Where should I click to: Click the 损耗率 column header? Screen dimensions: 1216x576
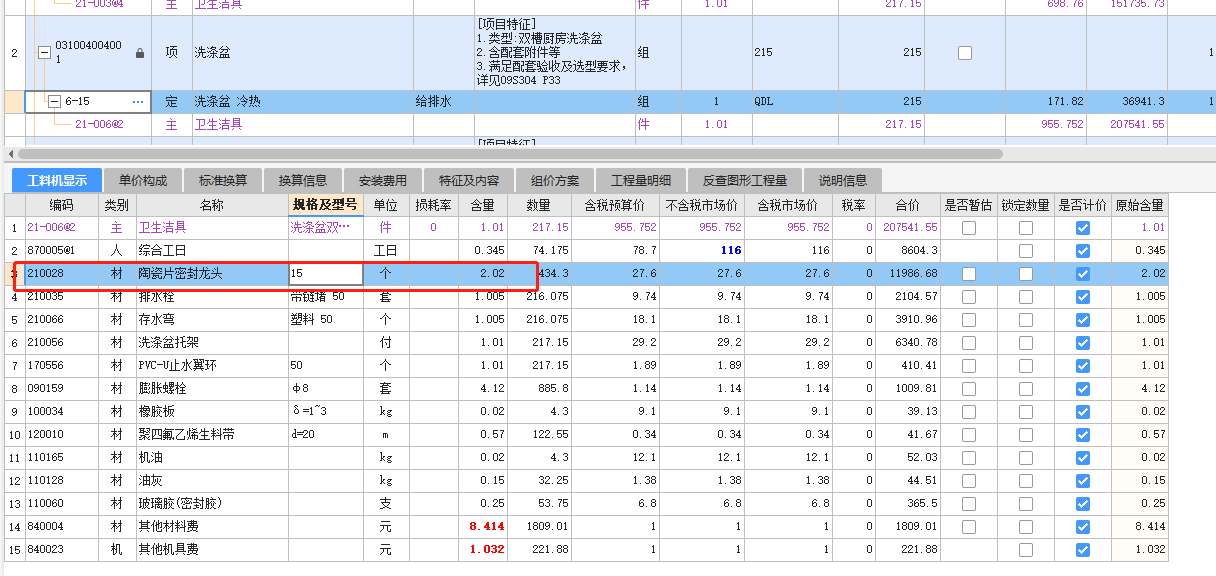pyautogui.click(x=433, y=205)
